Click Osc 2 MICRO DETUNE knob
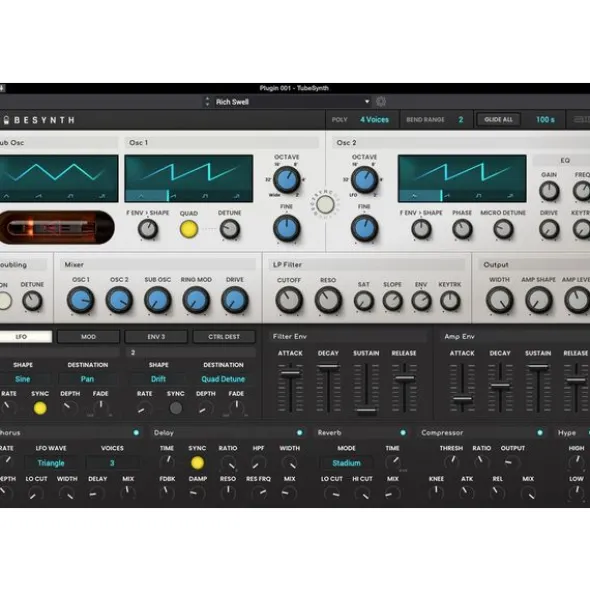 [503, 229]
